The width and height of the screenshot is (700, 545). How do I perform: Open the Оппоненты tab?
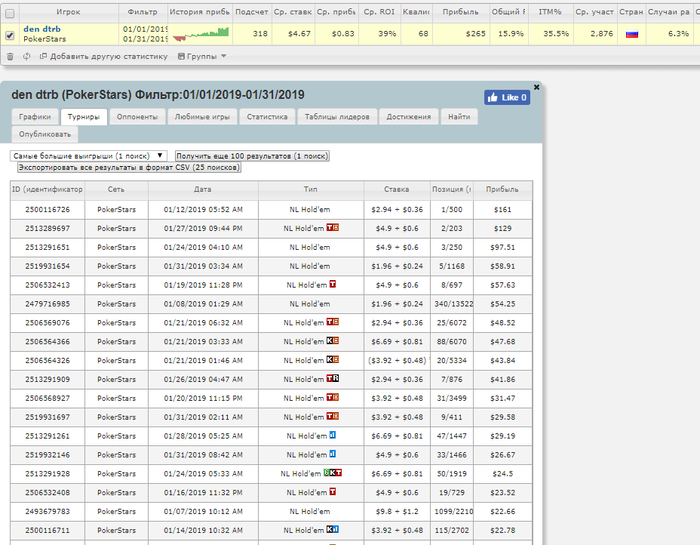137,117
